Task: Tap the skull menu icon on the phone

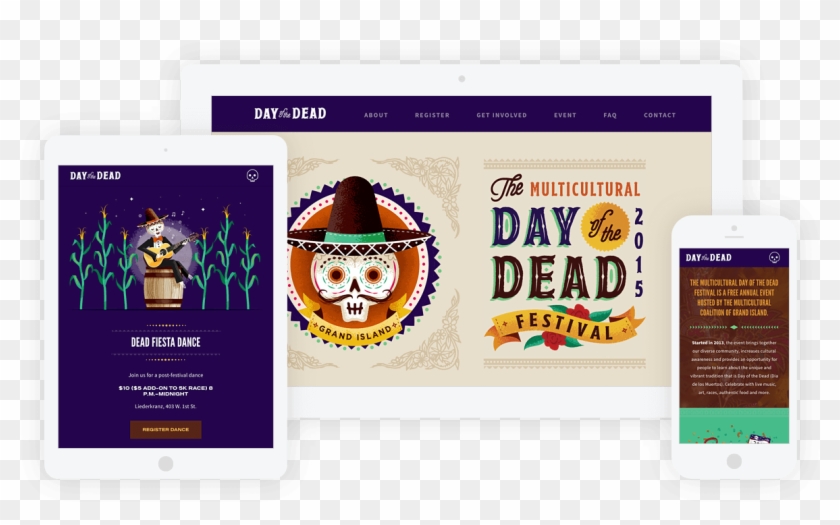Action: click(774, 257)
